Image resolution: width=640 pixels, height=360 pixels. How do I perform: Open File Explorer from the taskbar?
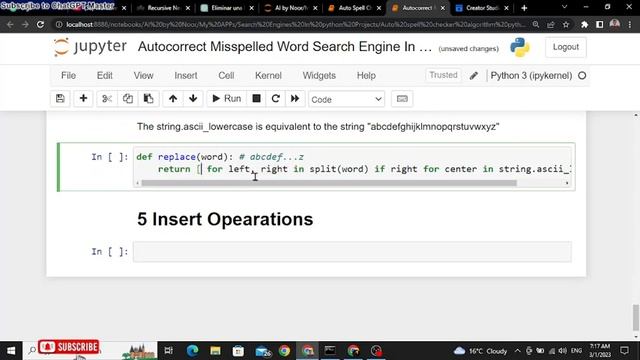[215, 351]
